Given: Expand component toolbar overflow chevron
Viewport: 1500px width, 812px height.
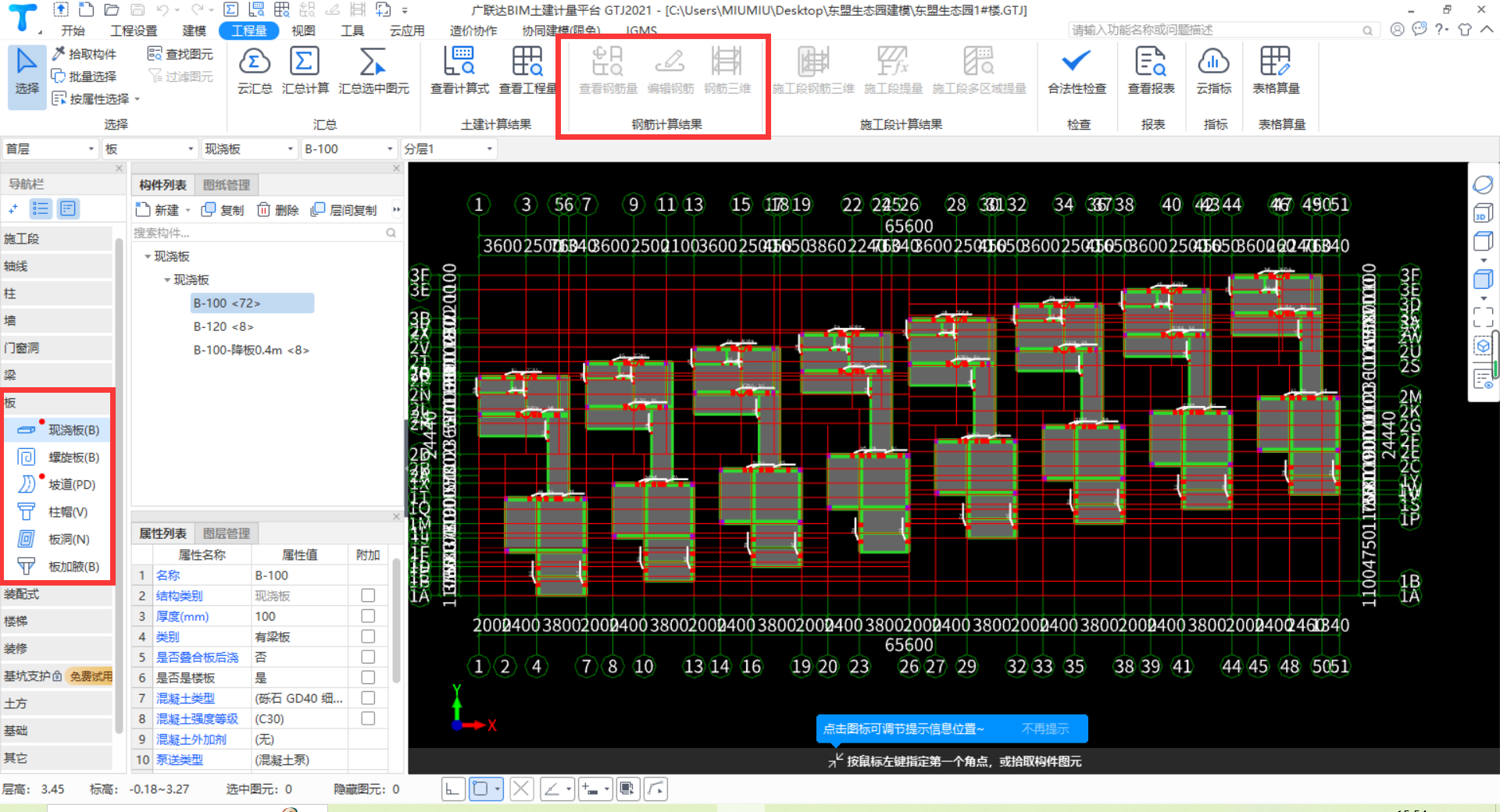Looking at the screenshot, I should tap(396, 209).
